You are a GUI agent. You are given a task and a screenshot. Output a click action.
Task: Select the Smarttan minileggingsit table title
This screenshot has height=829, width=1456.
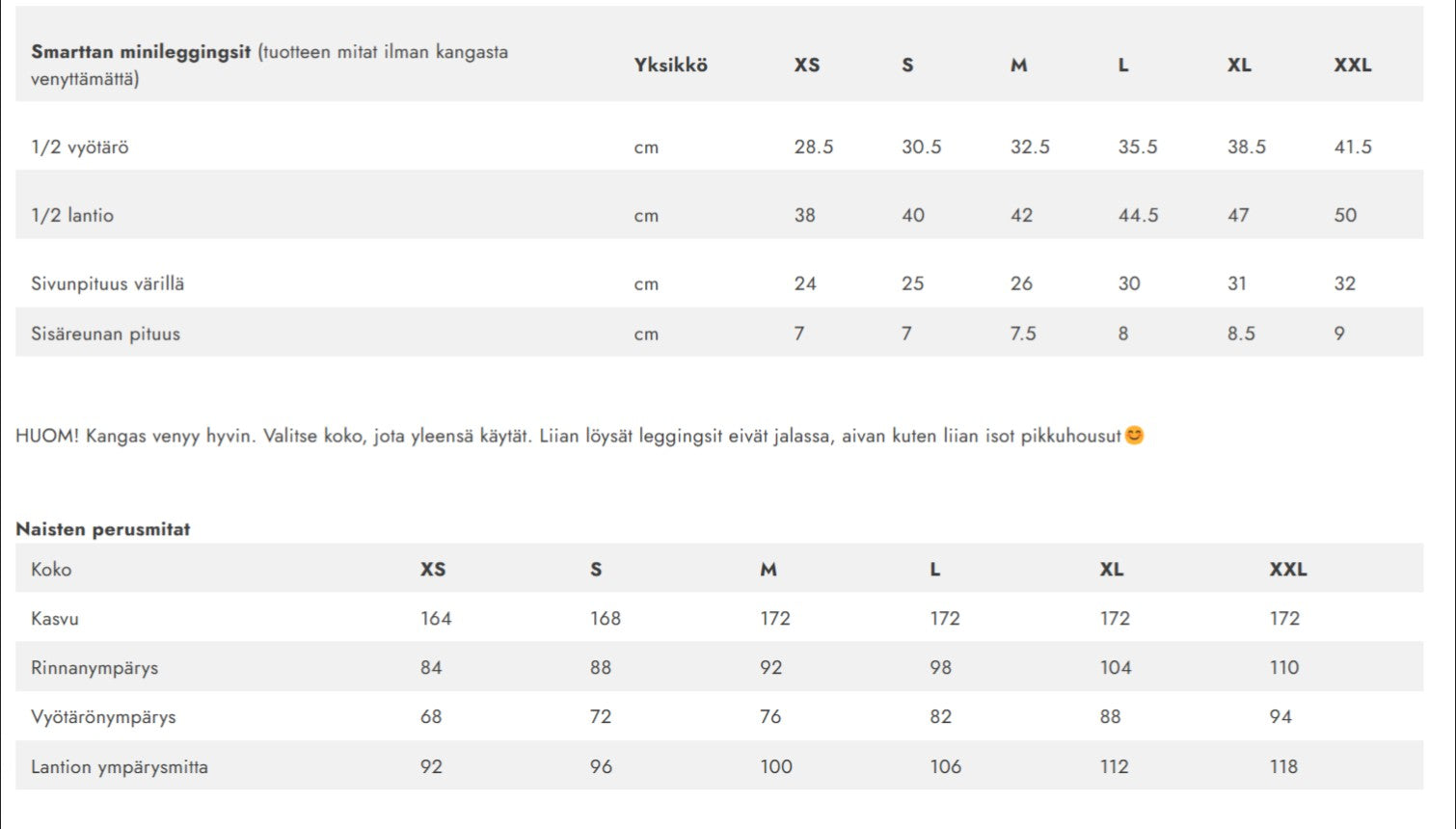tap(141, 52)
